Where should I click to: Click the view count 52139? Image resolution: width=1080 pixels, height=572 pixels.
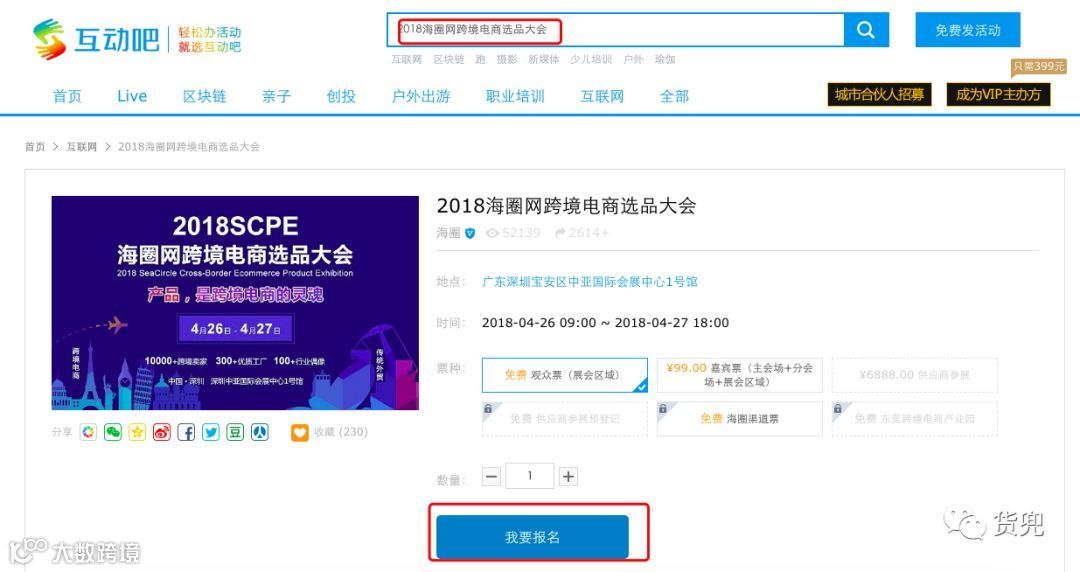(x=514, y=233)
